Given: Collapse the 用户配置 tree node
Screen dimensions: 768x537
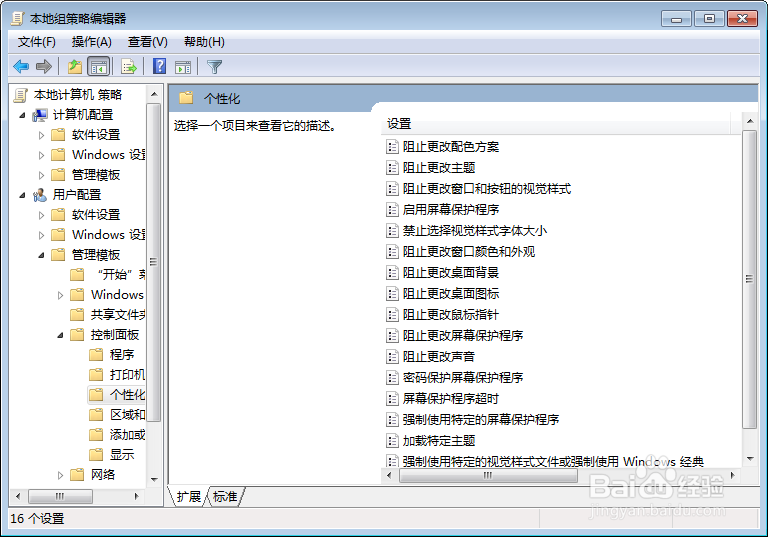Looking at the screenshot, I should pos(22,195).
